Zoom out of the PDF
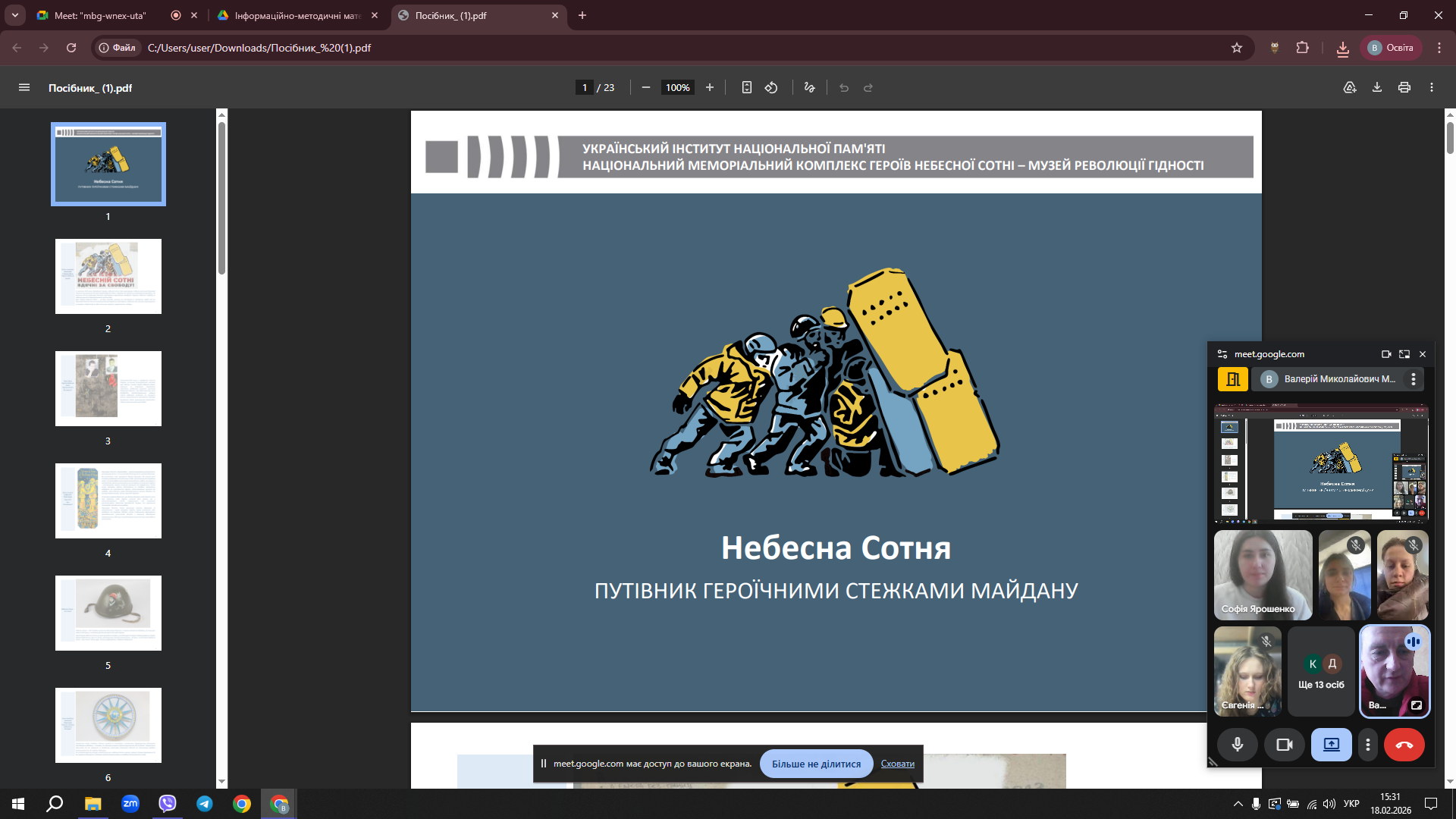 coord(645,88)
